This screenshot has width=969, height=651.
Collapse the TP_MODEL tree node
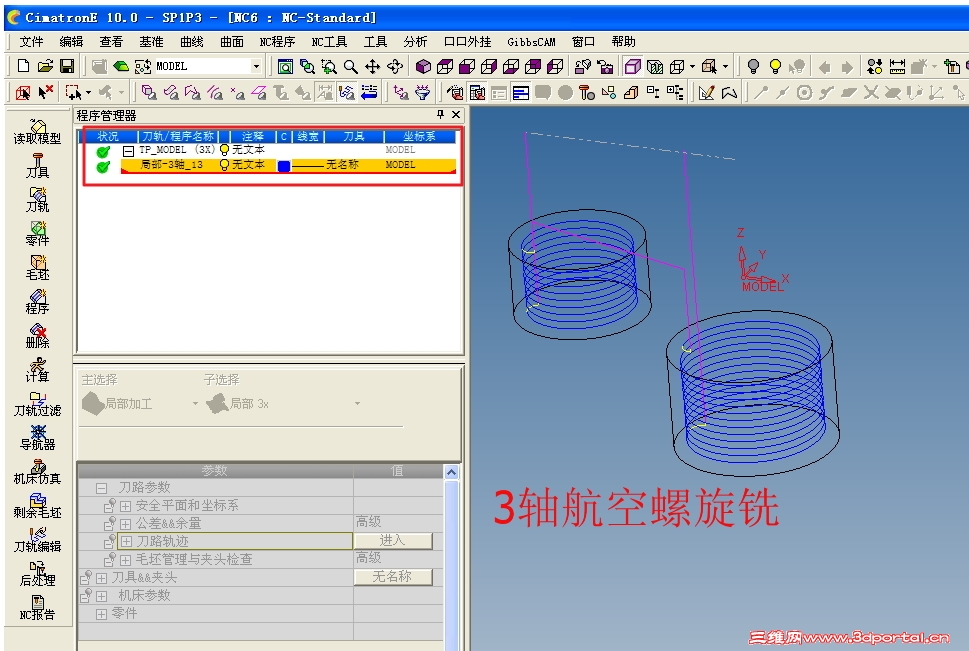(x=129, y=151)
